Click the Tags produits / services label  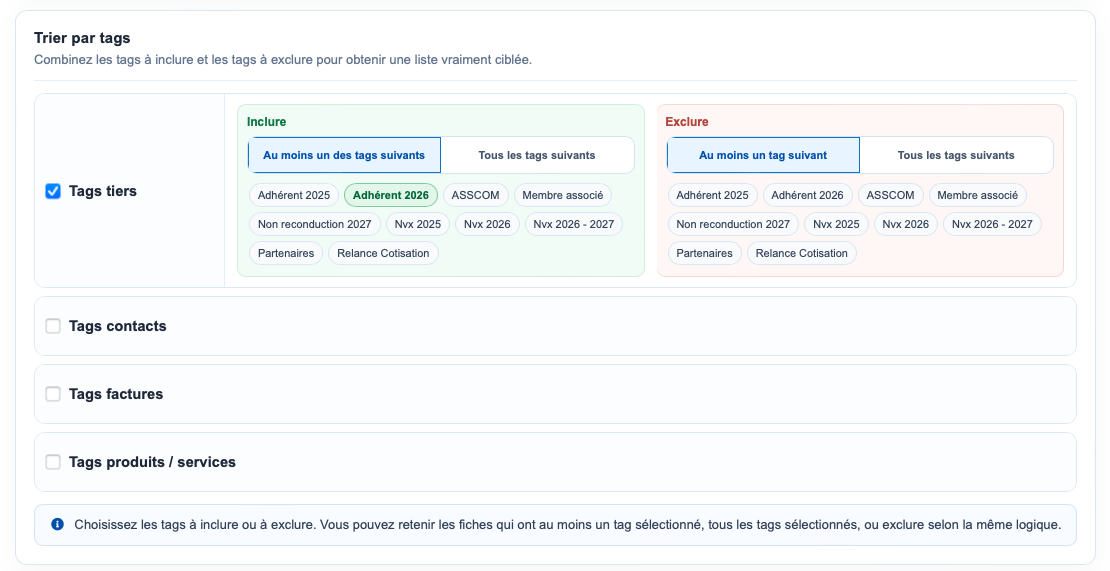pos(152,462)
